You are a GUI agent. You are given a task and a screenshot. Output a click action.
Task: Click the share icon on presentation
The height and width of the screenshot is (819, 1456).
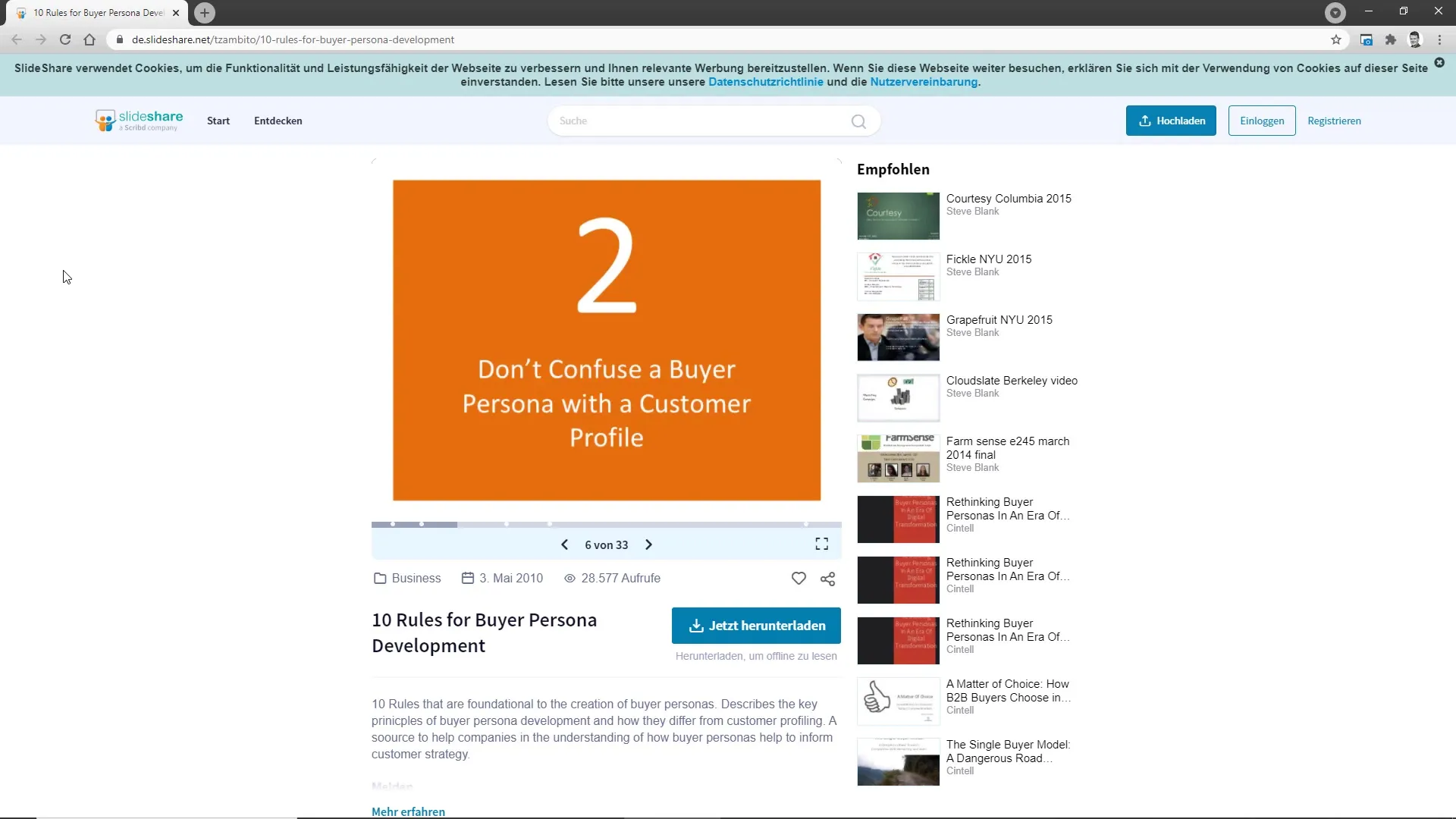pyautogui.click(x=828, y=579)
